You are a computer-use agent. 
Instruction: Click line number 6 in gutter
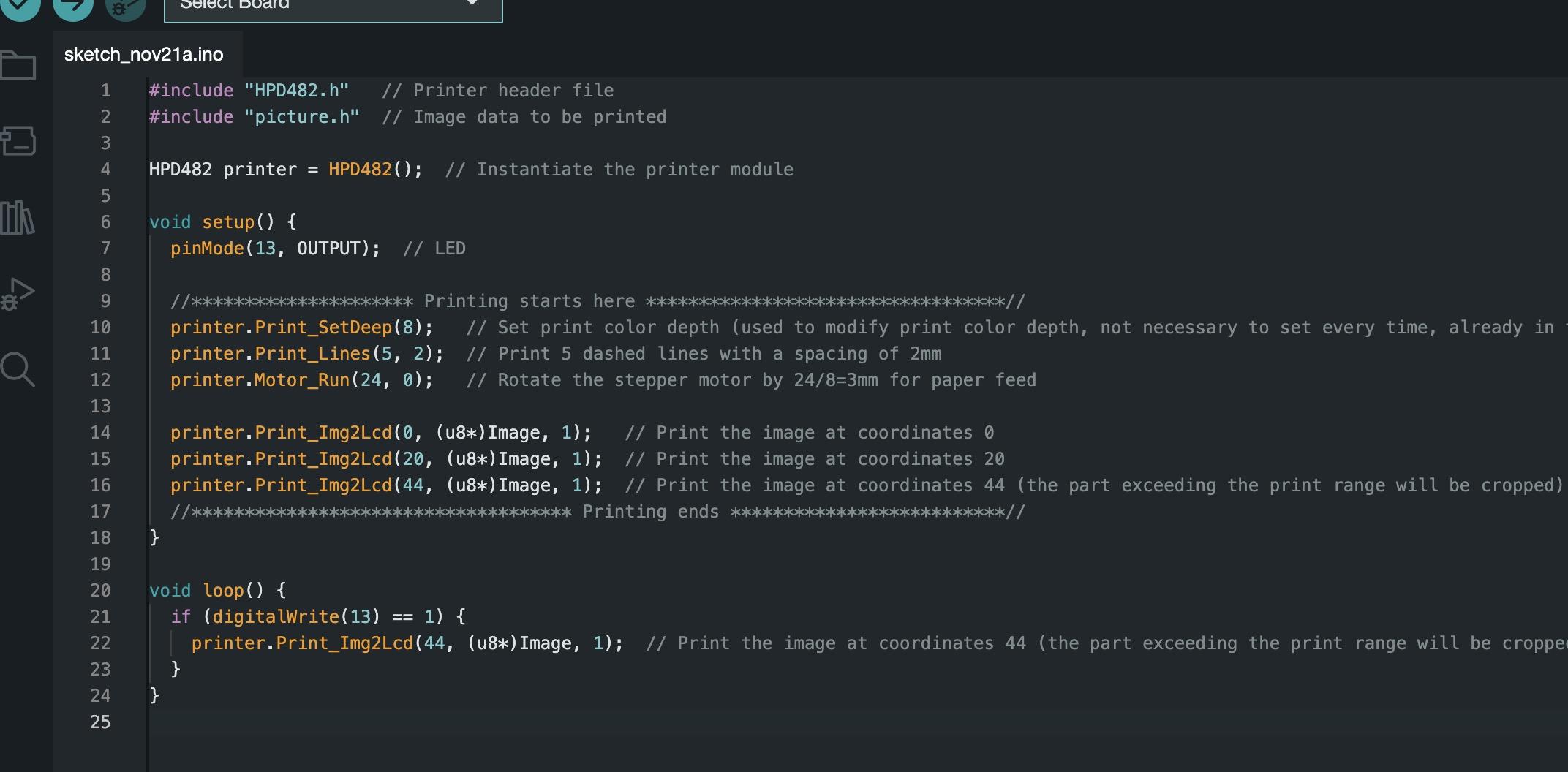point(106,222)
